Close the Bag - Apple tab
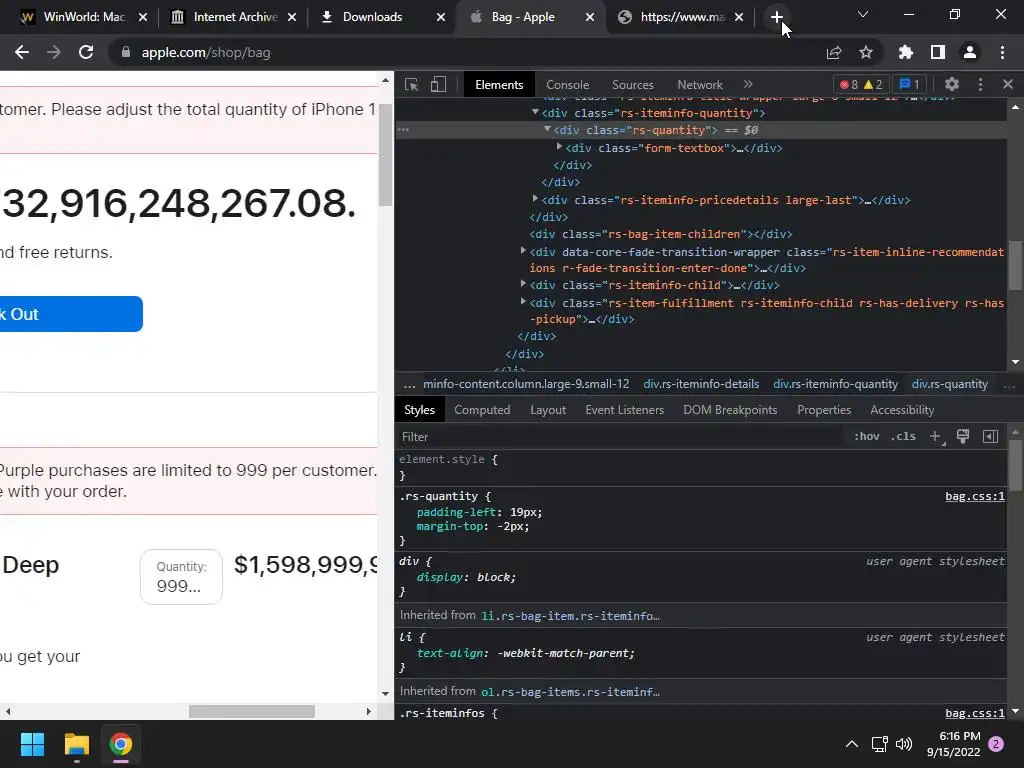This screenshot has height=768, width=1024. (x=590, y=17)
